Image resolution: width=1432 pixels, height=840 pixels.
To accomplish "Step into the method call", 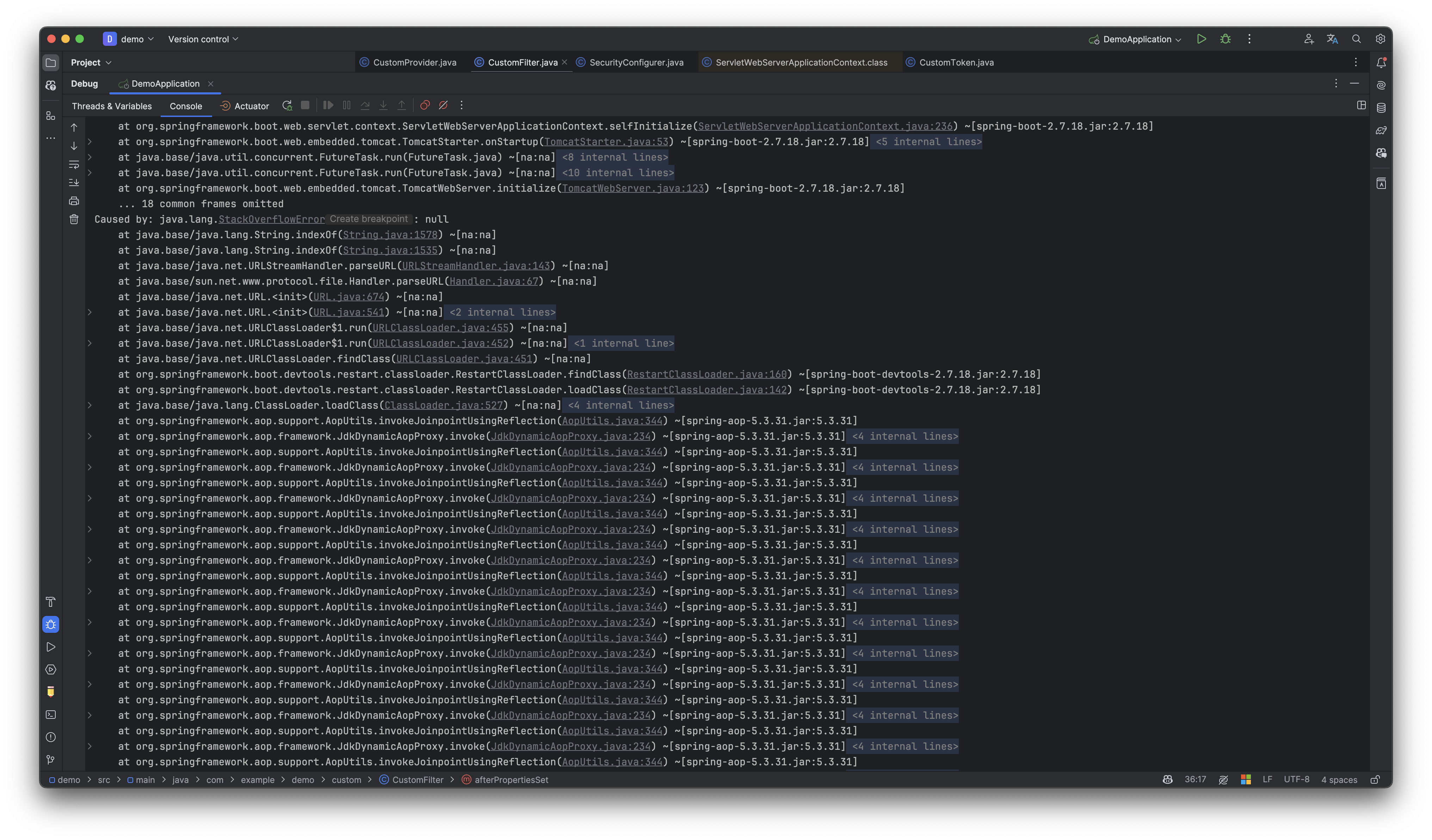I will click(x=384, y=105).
